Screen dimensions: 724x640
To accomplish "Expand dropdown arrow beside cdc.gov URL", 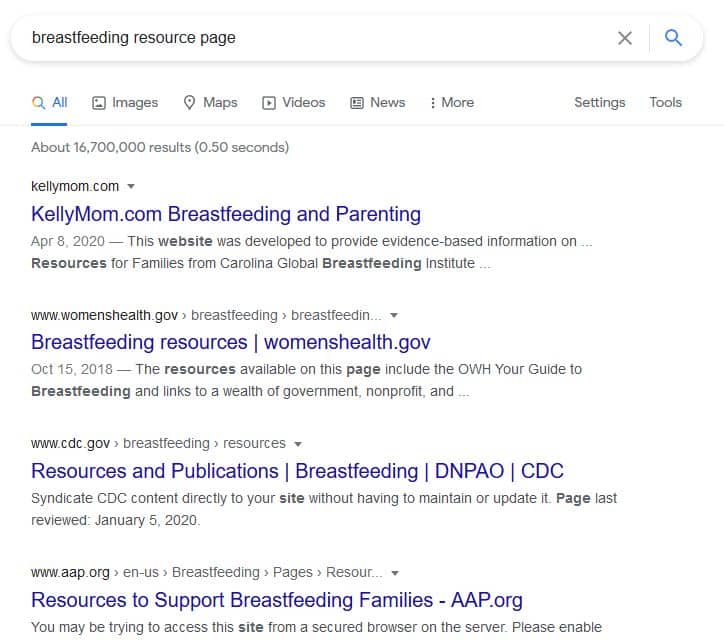I will (298, 444).
